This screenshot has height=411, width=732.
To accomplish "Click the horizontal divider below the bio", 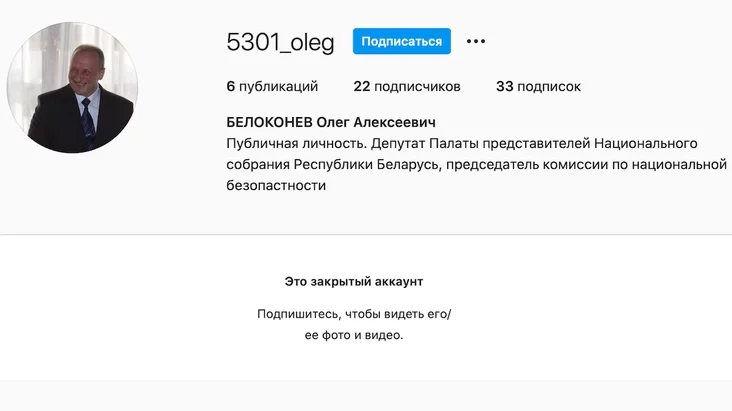I will [x=366, y=234].
